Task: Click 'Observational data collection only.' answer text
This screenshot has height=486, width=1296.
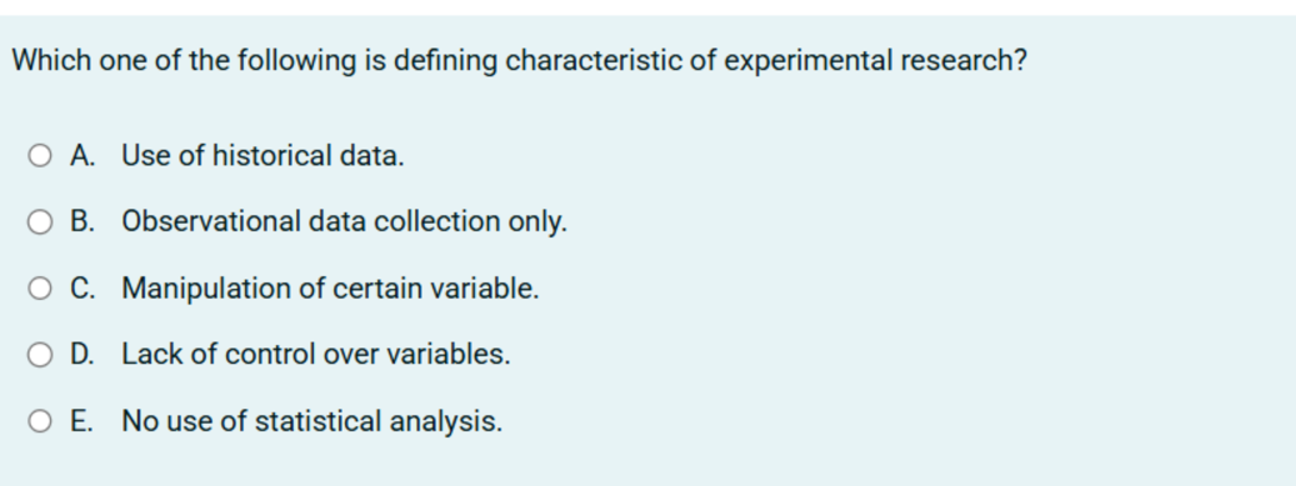Action: click(x=344, y=222)
